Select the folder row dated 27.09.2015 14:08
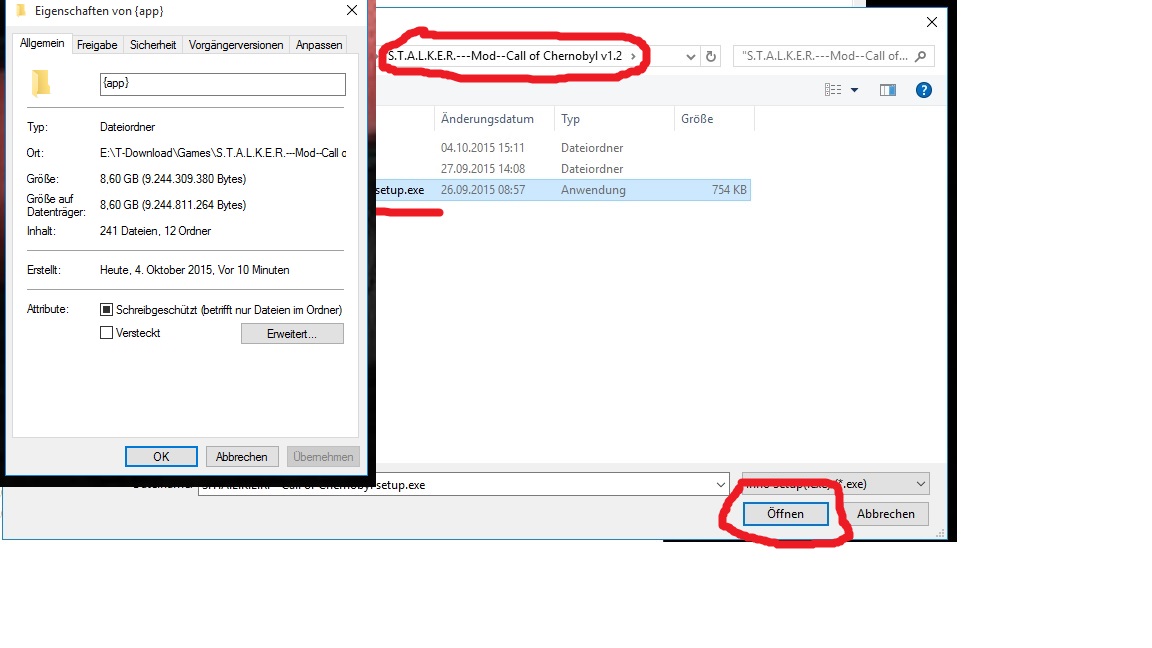Viewport: 1152px width, 648px height. (563, 169)
